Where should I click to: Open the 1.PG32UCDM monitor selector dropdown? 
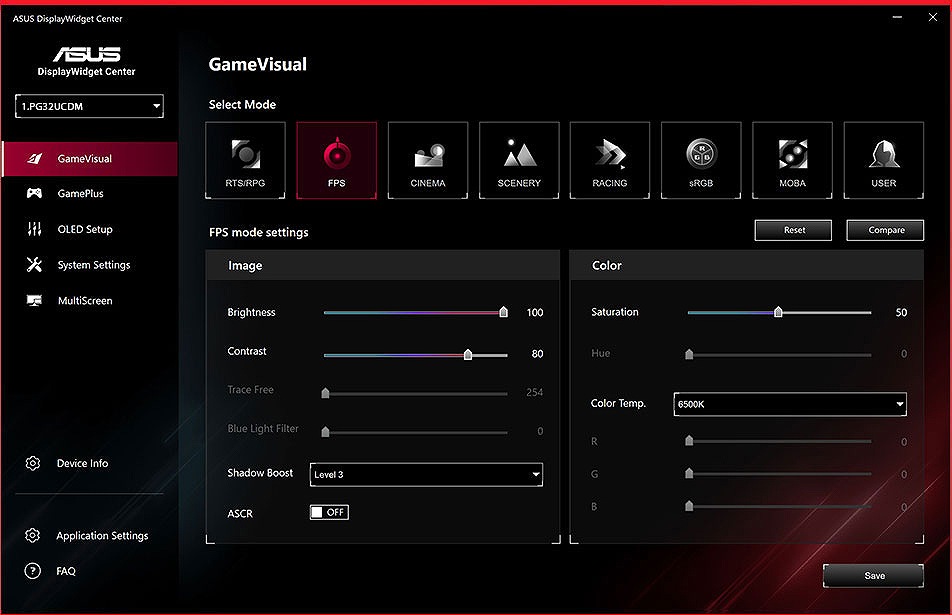88,106
